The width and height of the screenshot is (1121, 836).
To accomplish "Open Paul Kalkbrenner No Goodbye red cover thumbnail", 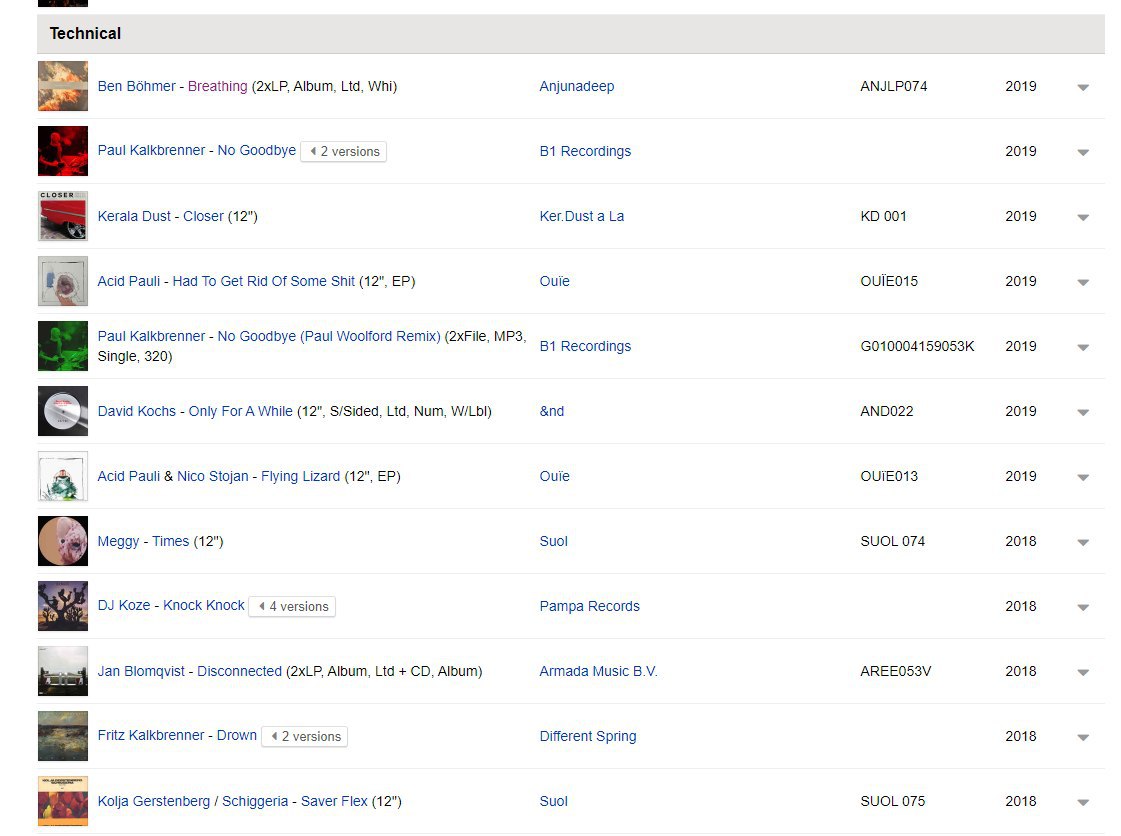I will [x=63, y=152].
